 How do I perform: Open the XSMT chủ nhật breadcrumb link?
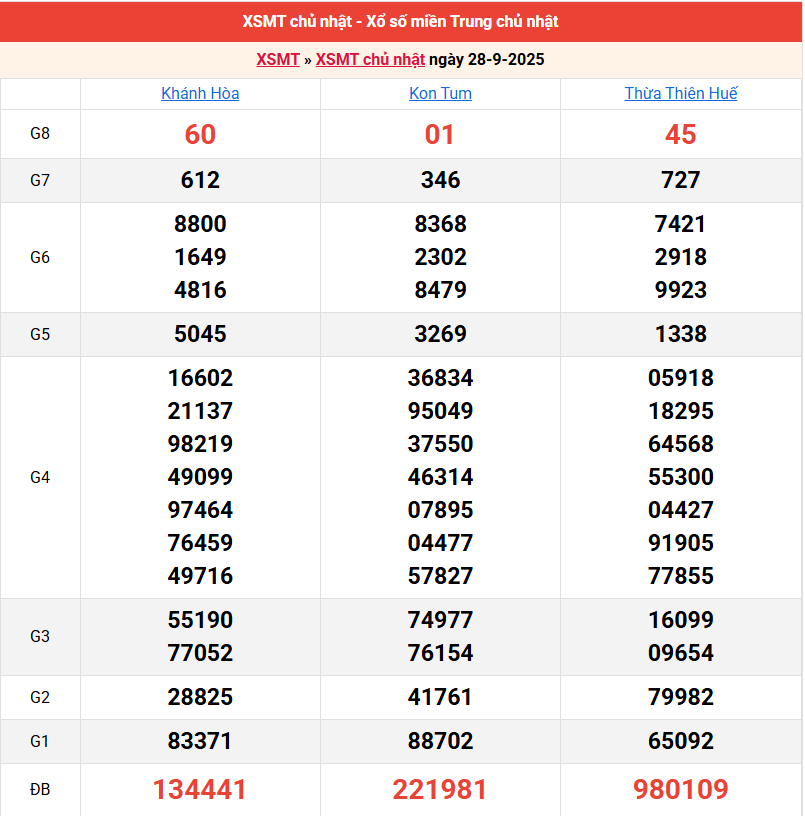point(370,60)
